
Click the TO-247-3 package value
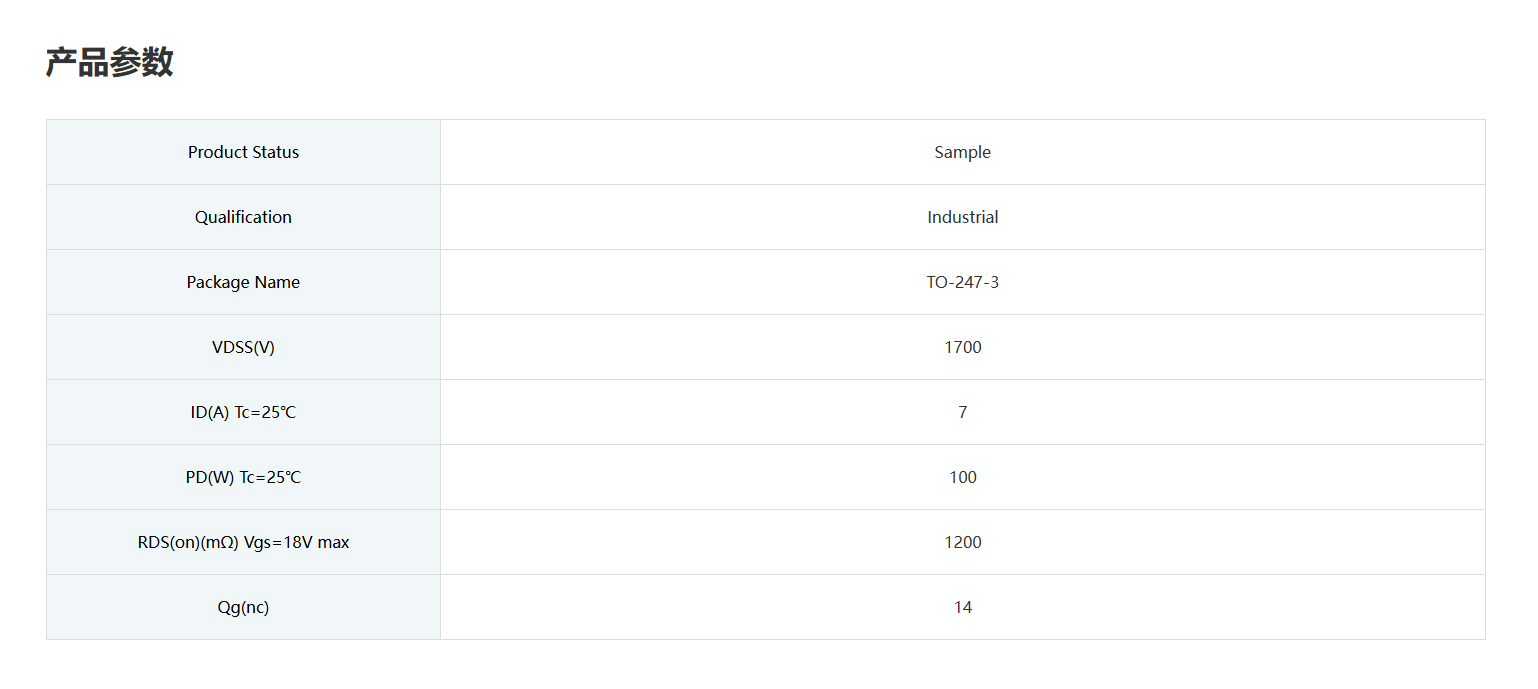point(962,282)
